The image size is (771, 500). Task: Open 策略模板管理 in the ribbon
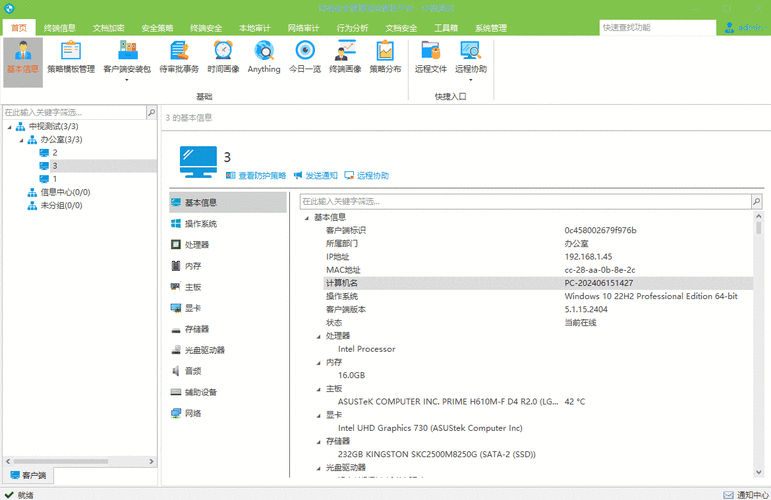(71, 58)
